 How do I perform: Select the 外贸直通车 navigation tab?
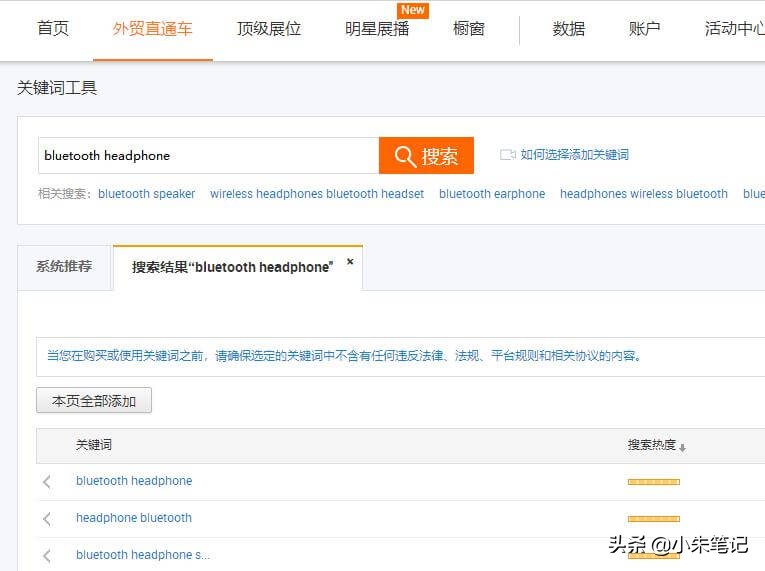tap(153, 28)
